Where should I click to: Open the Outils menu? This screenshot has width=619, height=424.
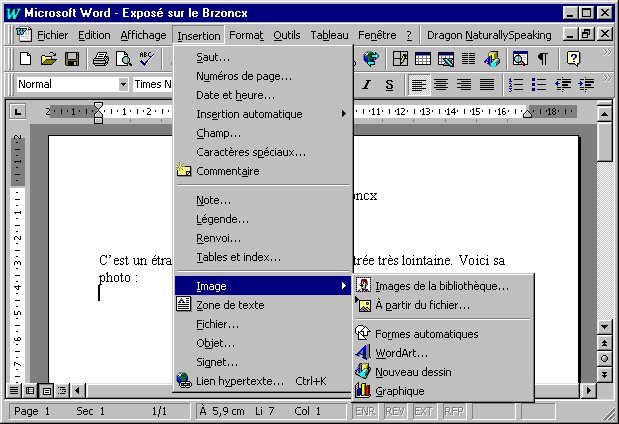tap(287, 36)
